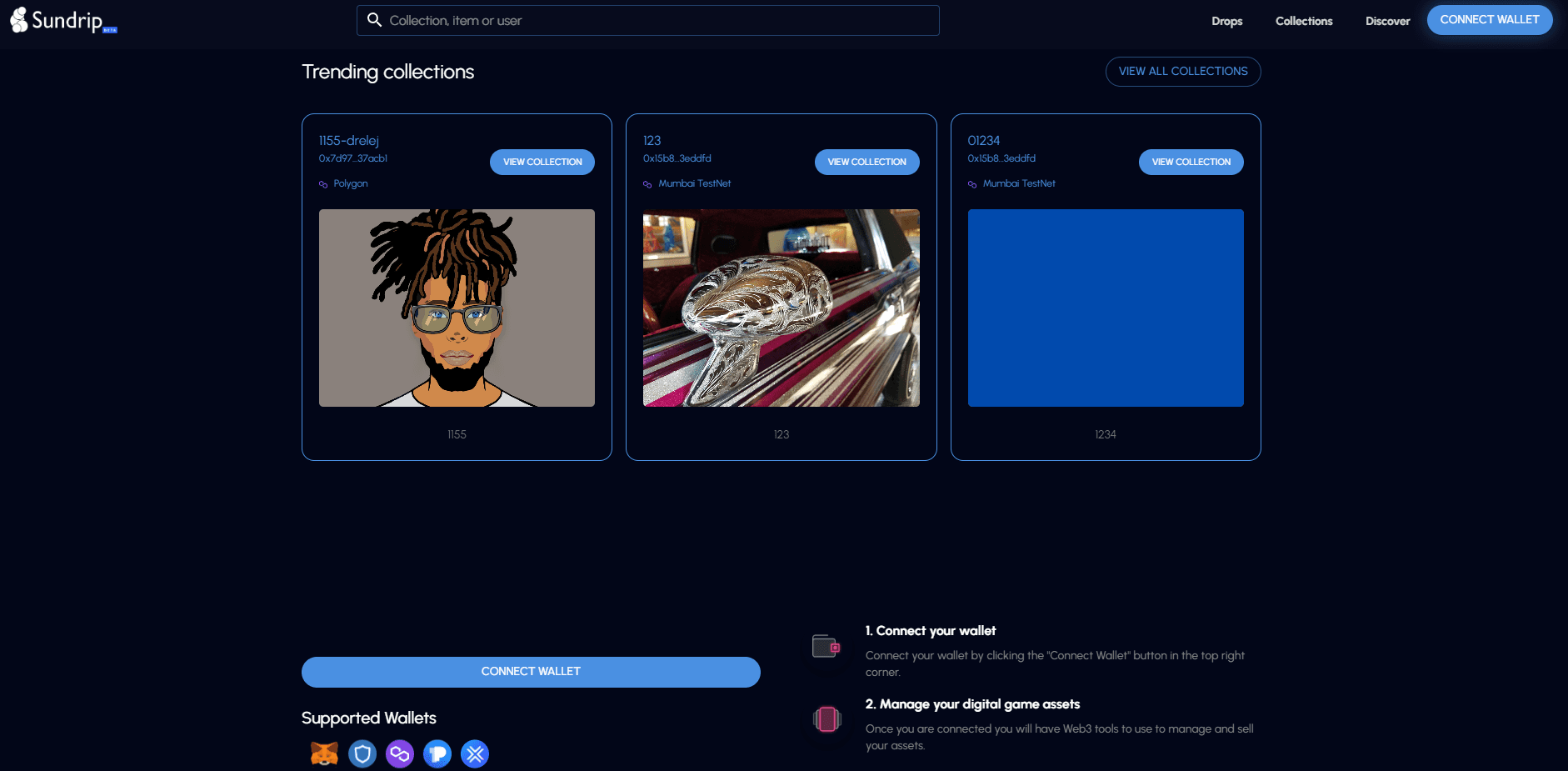Open the Collections nav item
Image resolution: width=1568 pixels, height=771 pixels.
1304,21
